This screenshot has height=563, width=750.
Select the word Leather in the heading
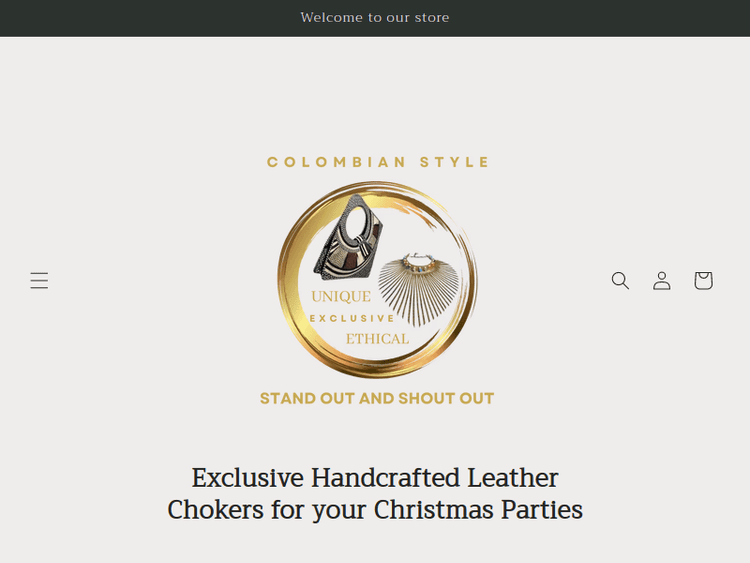[513, 477]
